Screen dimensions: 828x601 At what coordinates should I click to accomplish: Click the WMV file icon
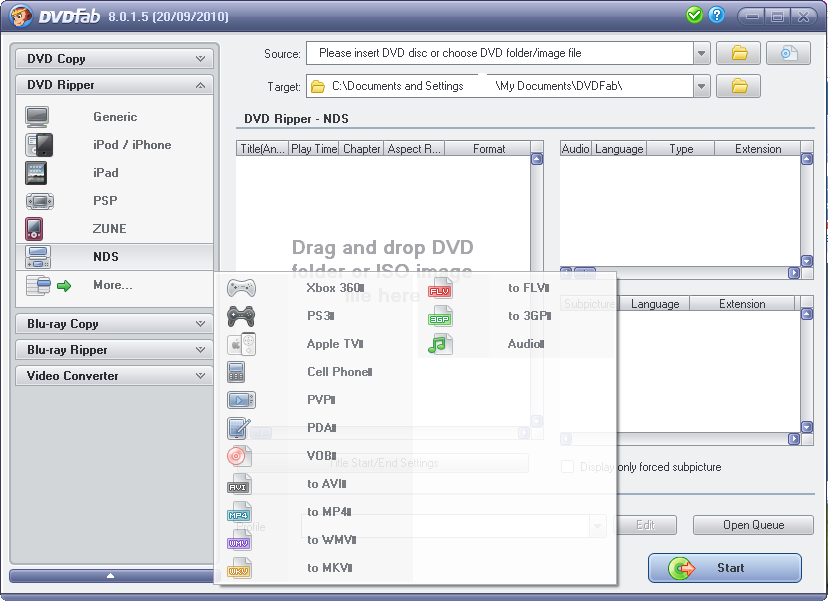click(239, 540)
